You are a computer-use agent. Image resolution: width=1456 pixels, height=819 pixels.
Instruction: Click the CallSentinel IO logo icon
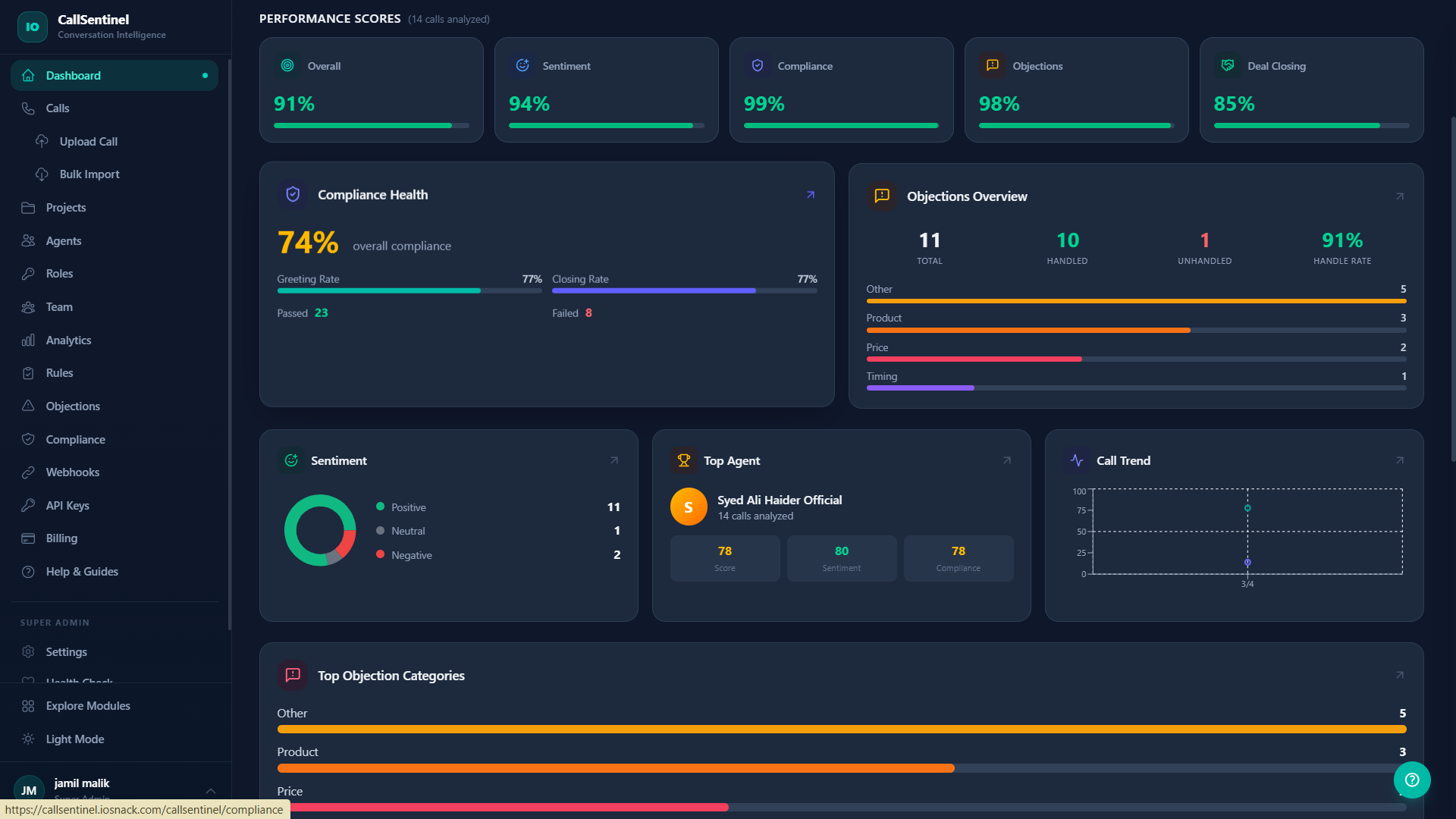click(x=32, y=27)
